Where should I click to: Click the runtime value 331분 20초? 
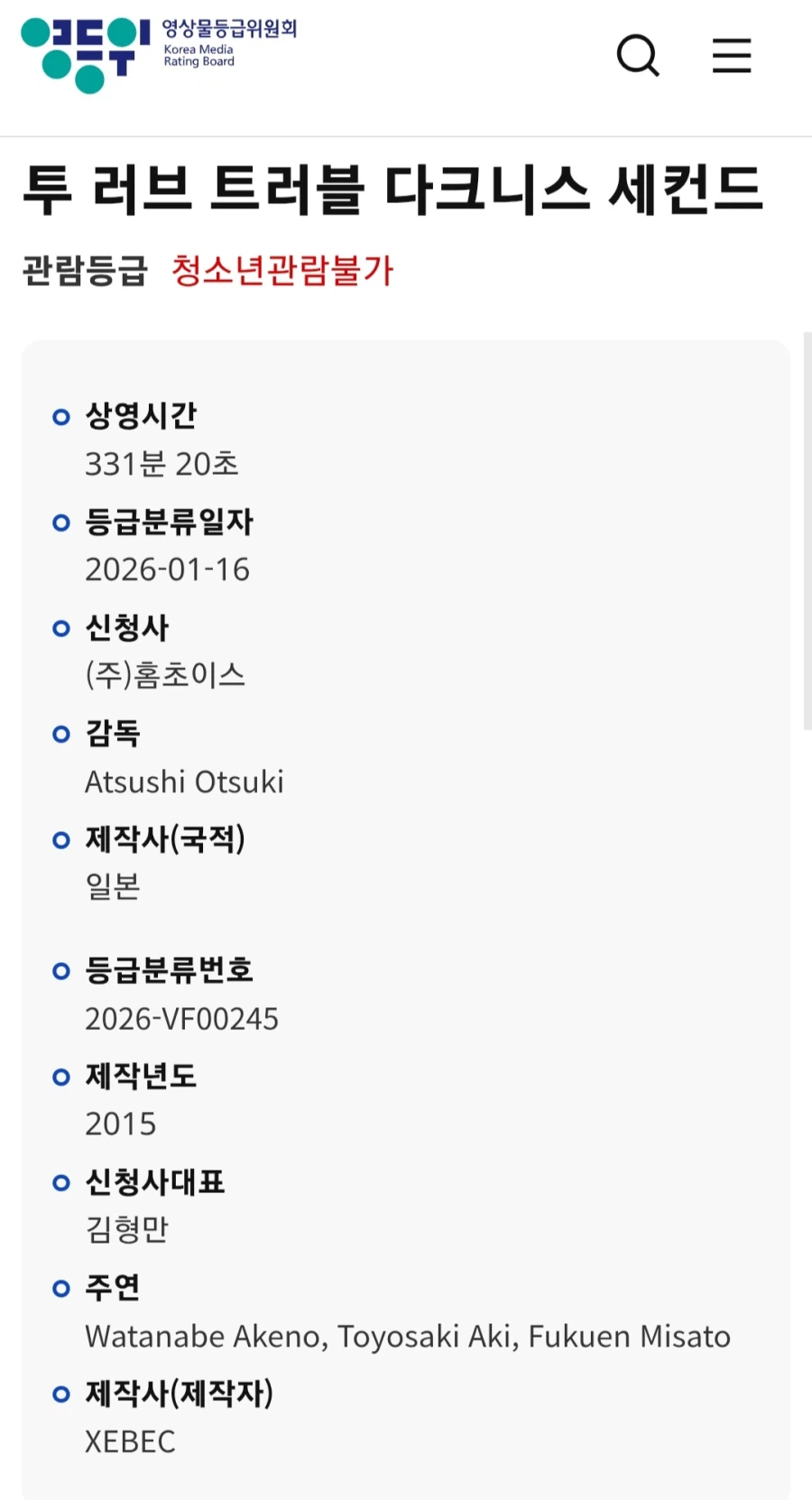coord(162,464)
